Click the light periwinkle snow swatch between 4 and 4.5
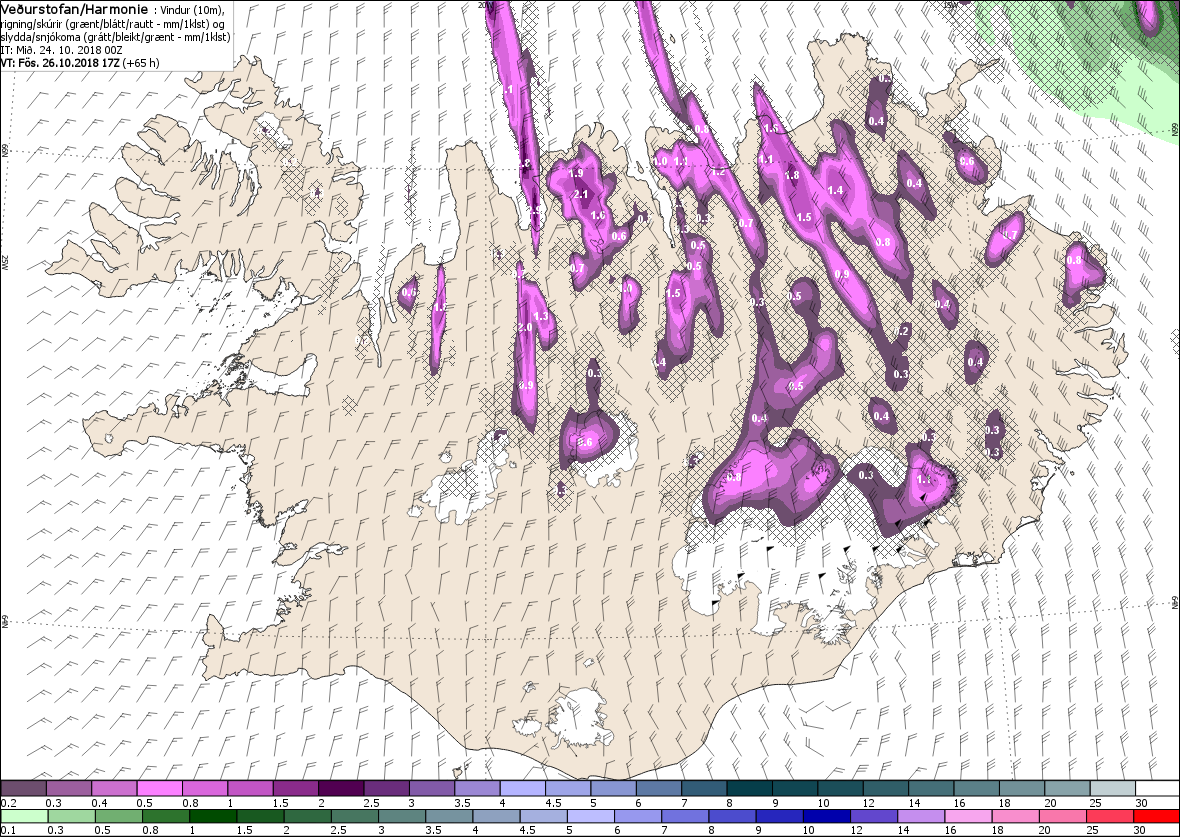 pos(522,788)
